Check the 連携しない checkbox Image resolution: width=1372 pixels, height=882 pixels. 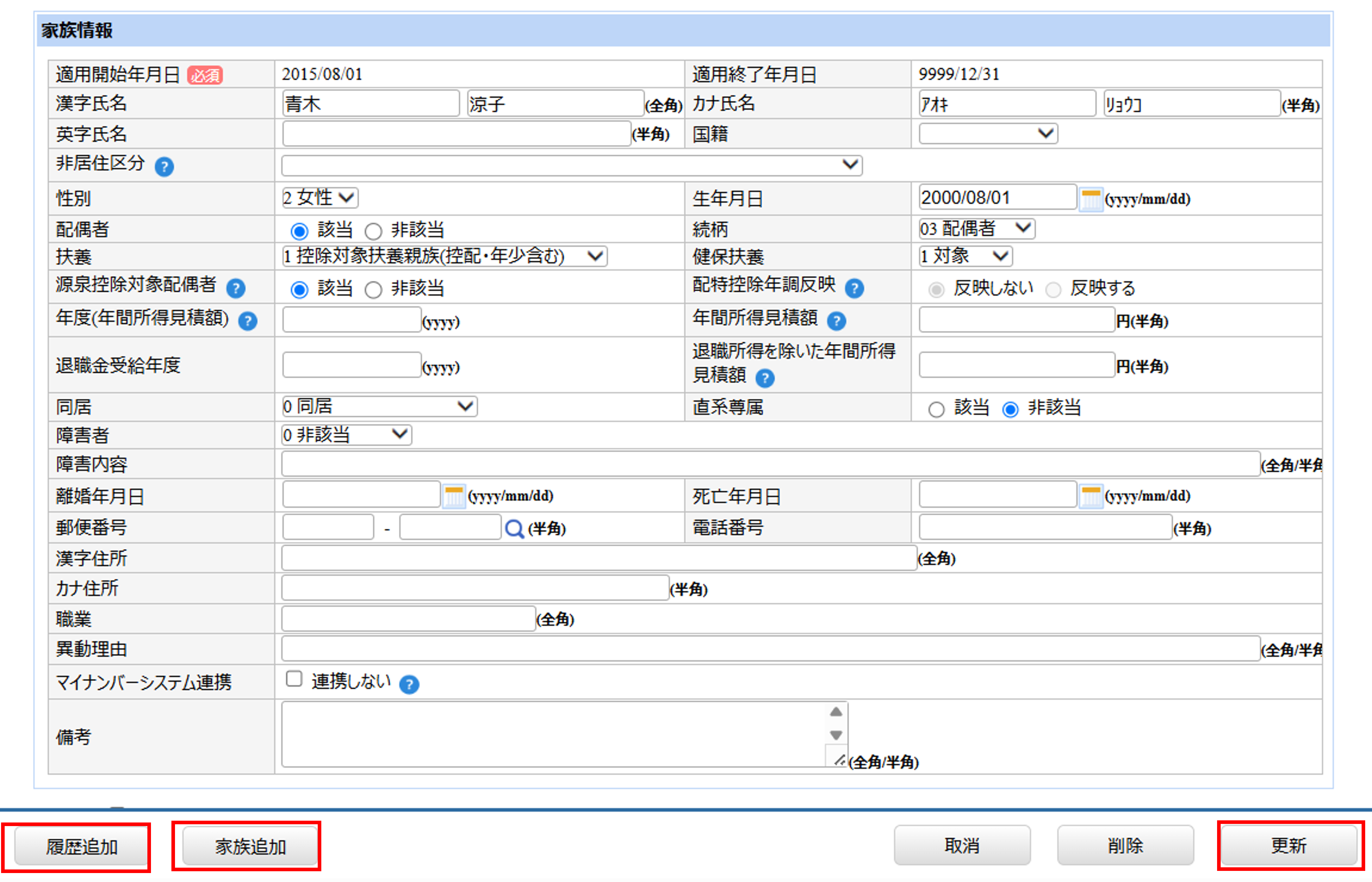pyautogui.click(x=294, y=679)
